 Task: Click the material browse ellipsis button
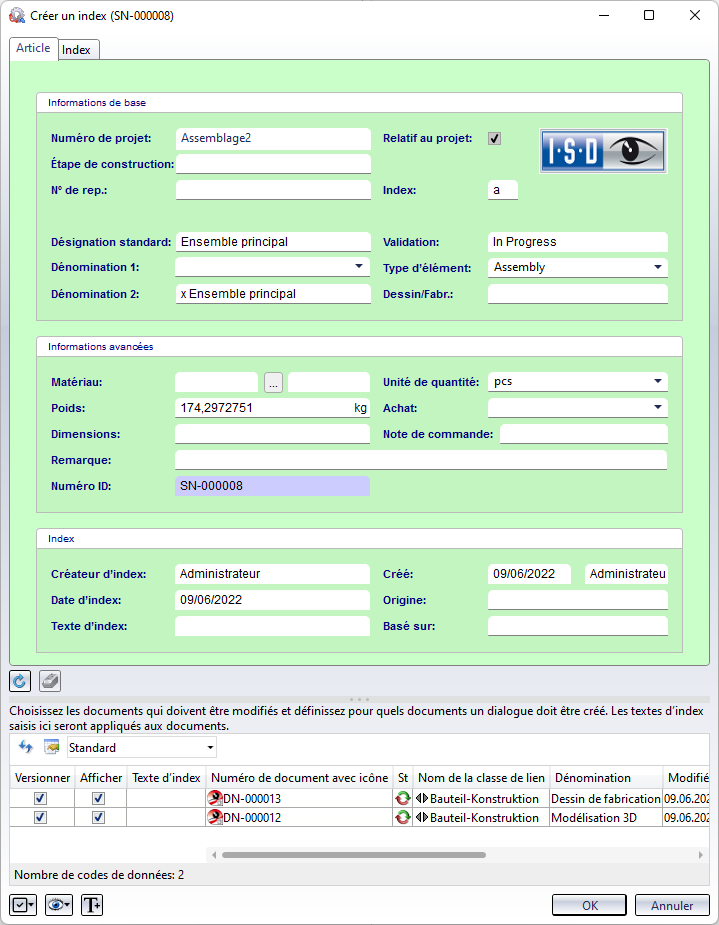pos(273,382)
